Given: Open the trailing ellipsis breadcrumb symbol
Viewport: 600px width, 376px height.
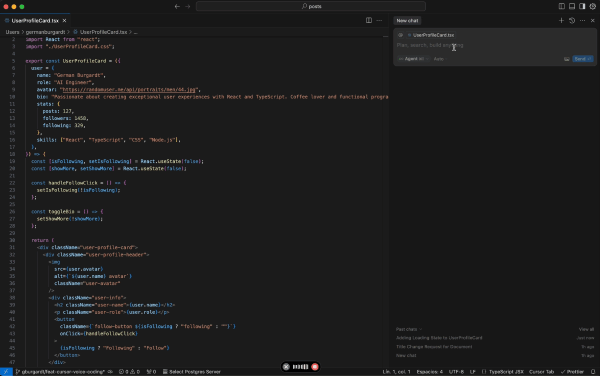Looking at the screenshot, I should 135,32.
